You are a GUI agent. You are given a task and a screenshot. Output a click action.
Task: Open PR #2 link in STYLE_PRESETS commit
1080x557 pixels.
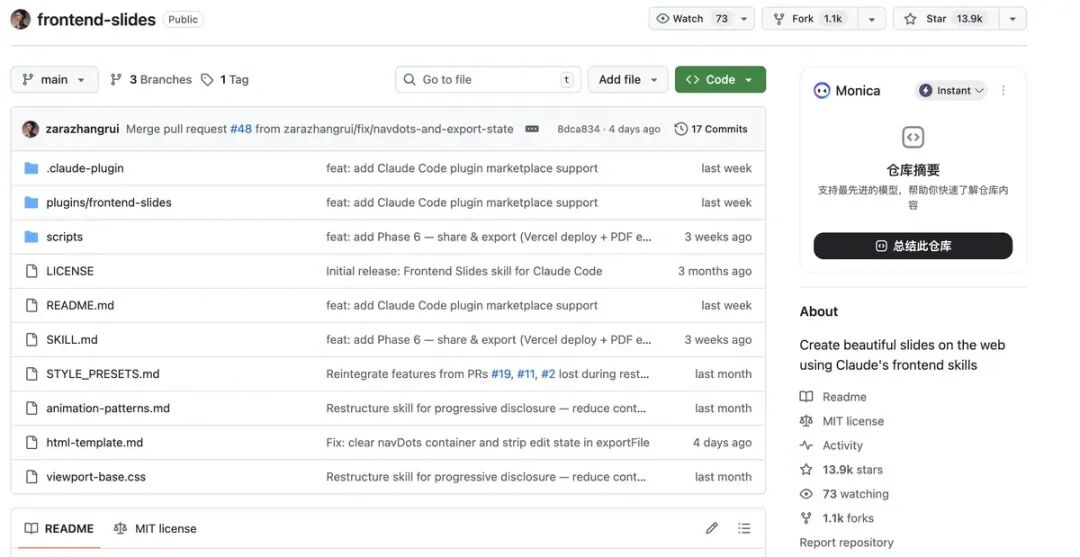point(548,374)
